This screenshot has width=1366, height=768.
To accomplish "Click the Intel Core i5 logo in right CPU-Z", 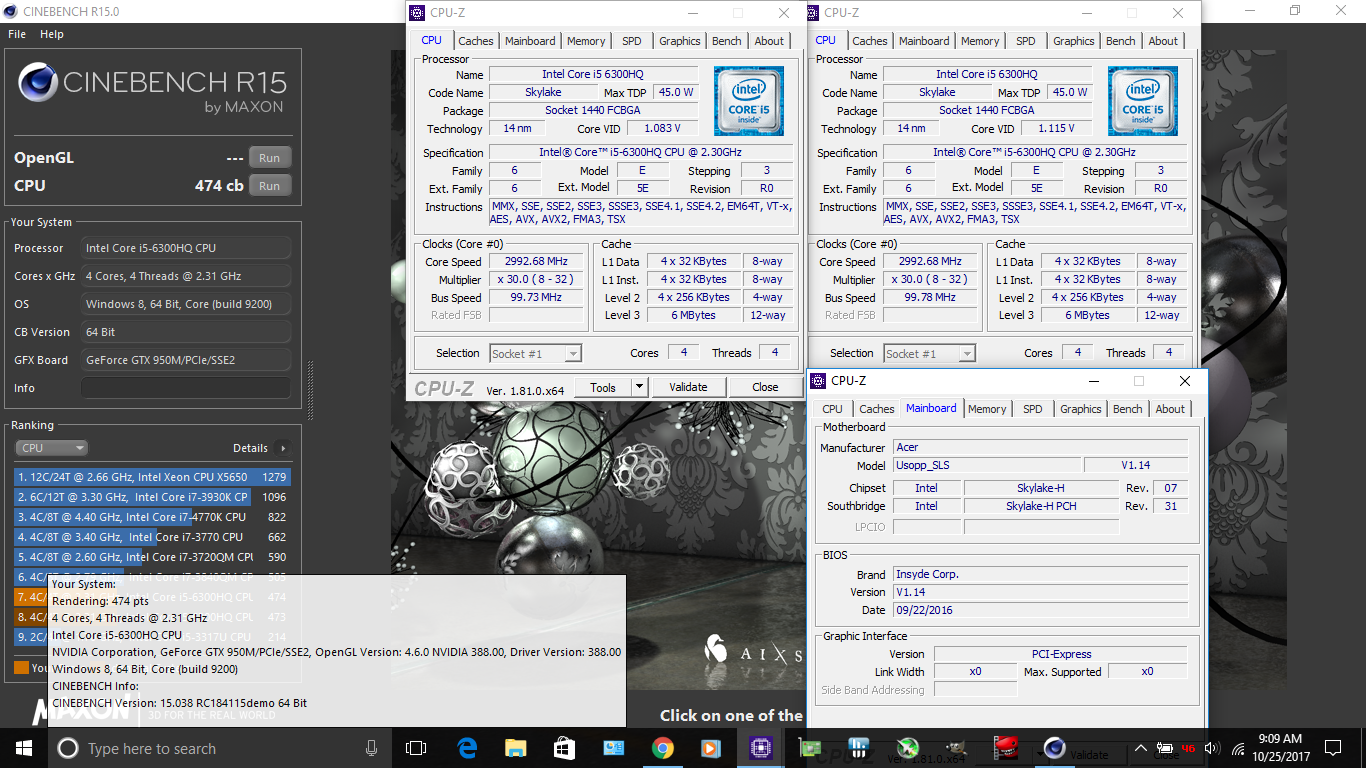I will pyautogui.click(x=1143, y=101).
